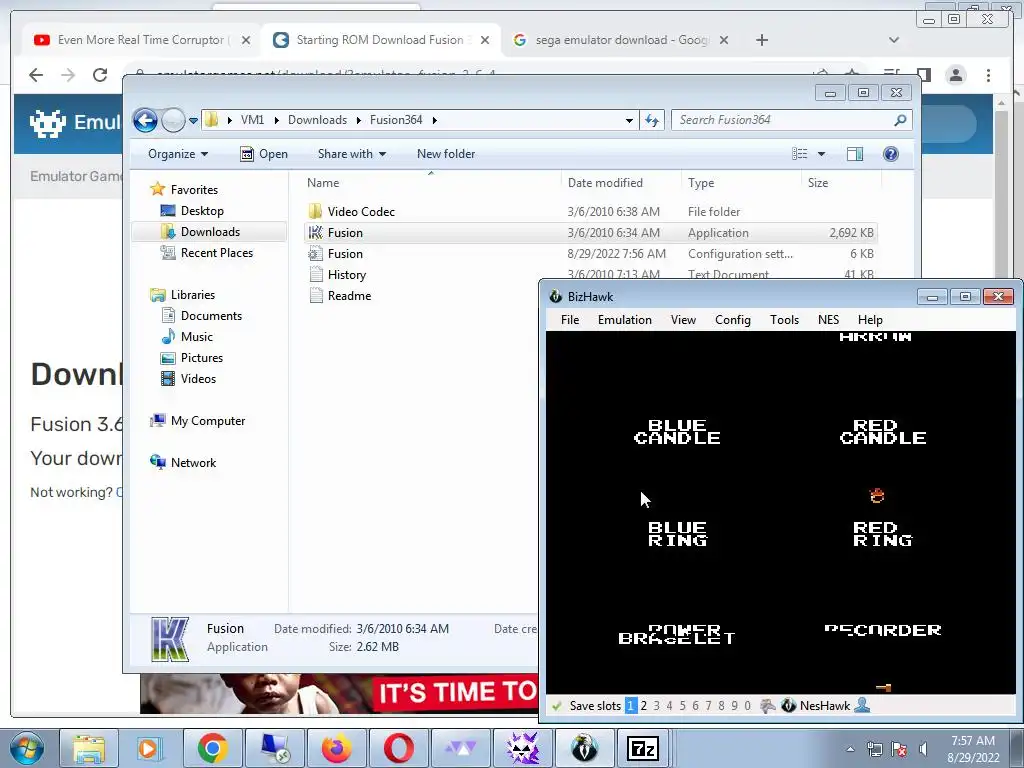1024x768 pixels.
Task: Sort by the Name column header
Action: [x=430, y=183]
